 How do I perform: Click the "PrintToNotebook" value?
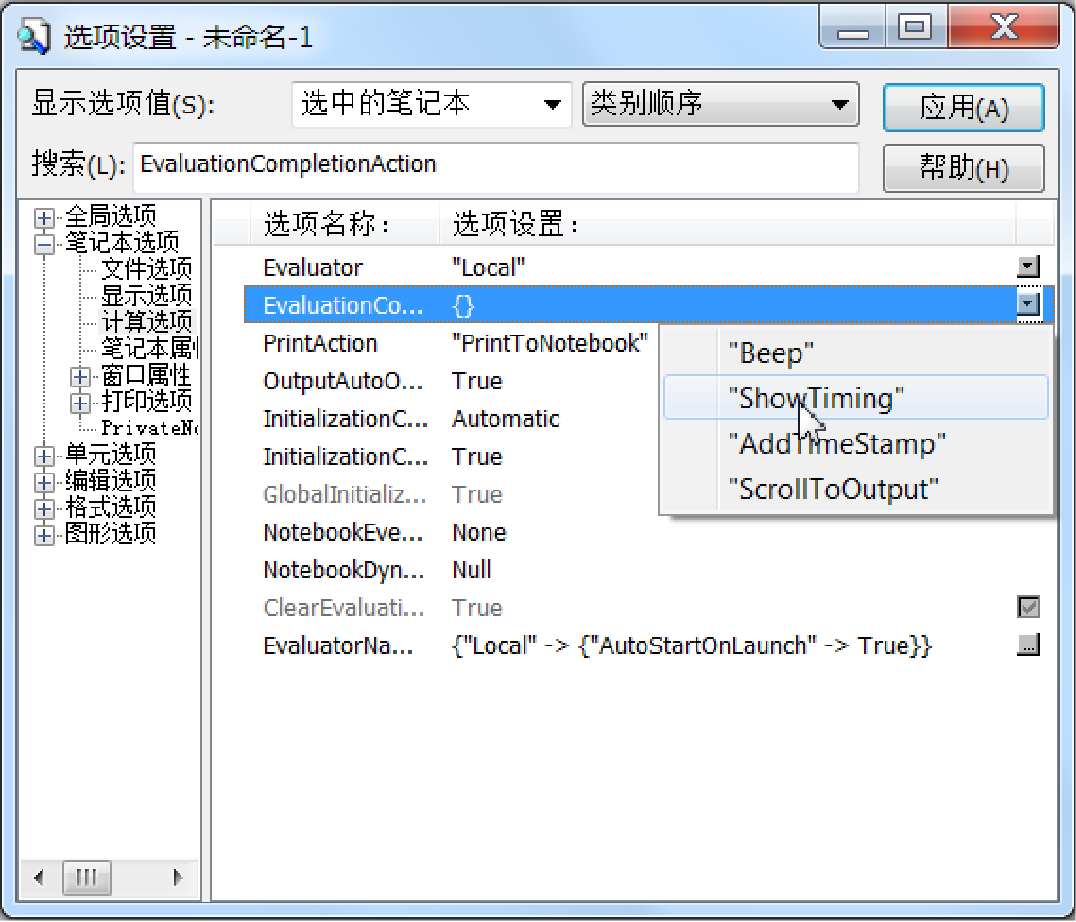[x=550, y=343]
